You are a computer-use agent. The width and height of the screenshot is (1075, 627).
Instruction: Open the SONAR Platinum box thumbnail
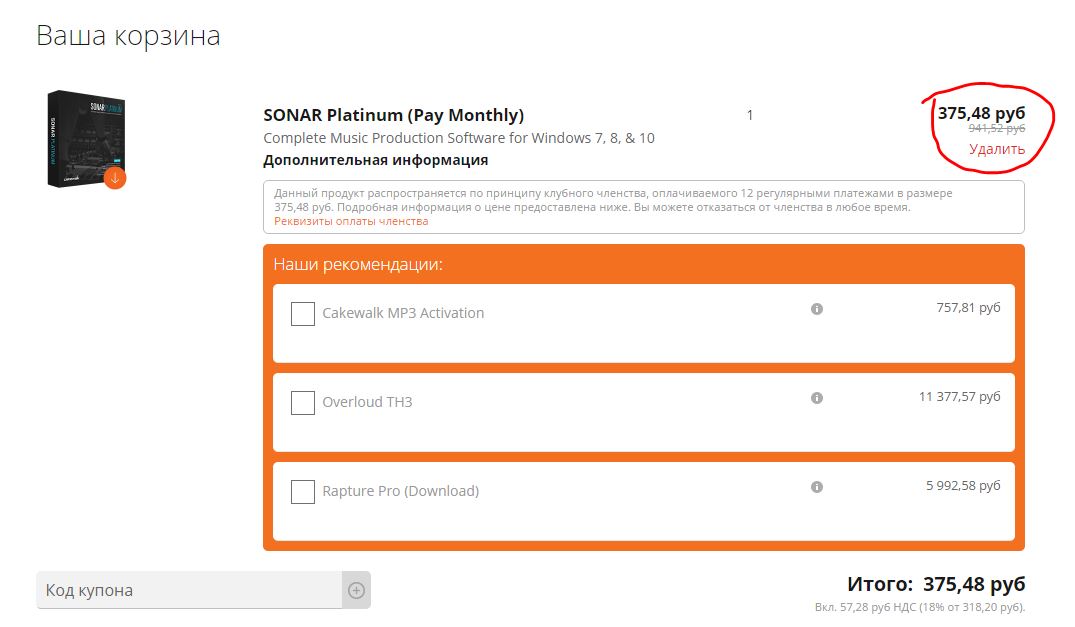coord(82,138)
